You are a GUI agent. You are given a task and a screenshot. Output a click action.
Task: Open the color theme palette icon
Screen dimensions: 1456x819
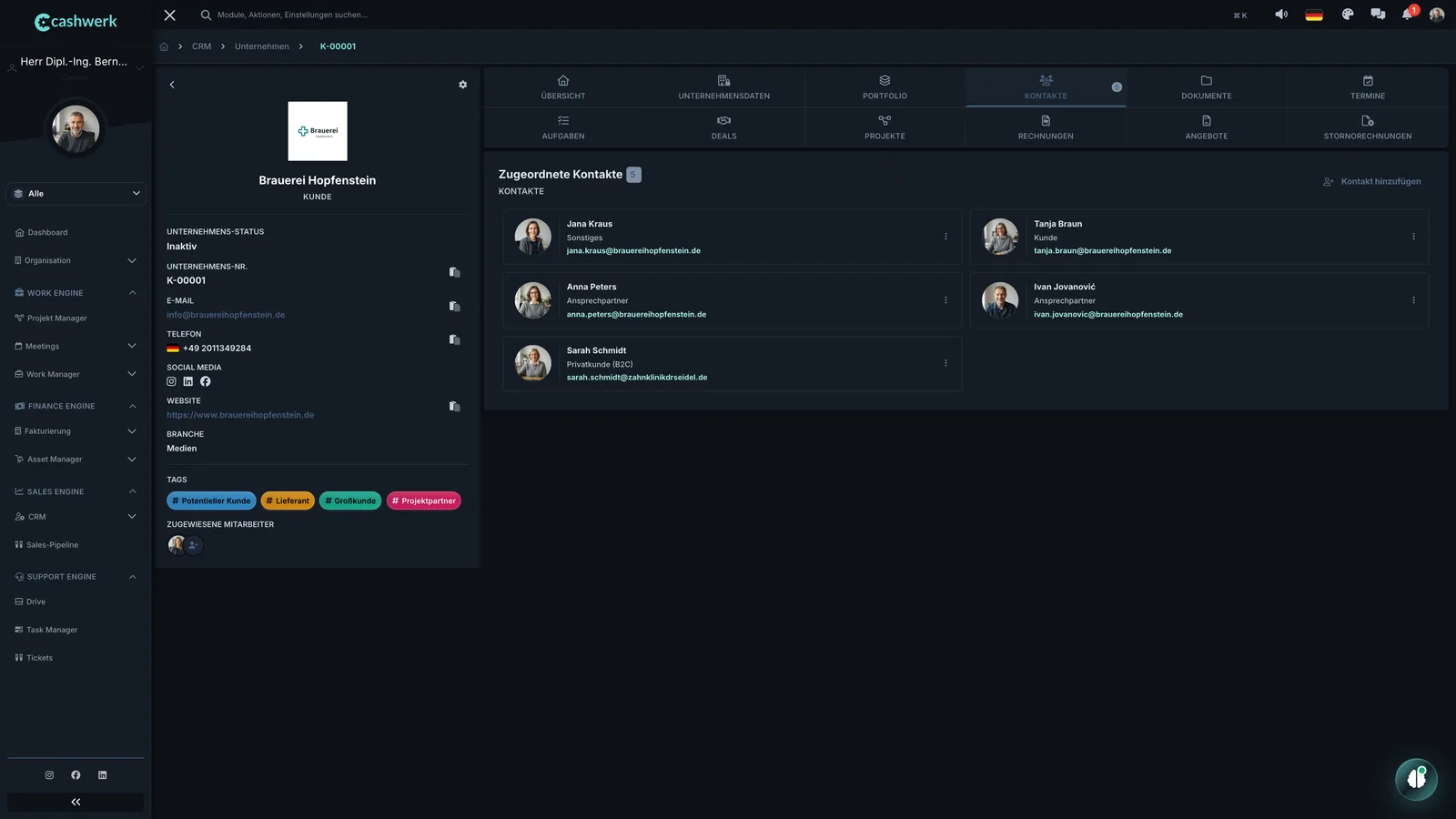click(1348, 15)
